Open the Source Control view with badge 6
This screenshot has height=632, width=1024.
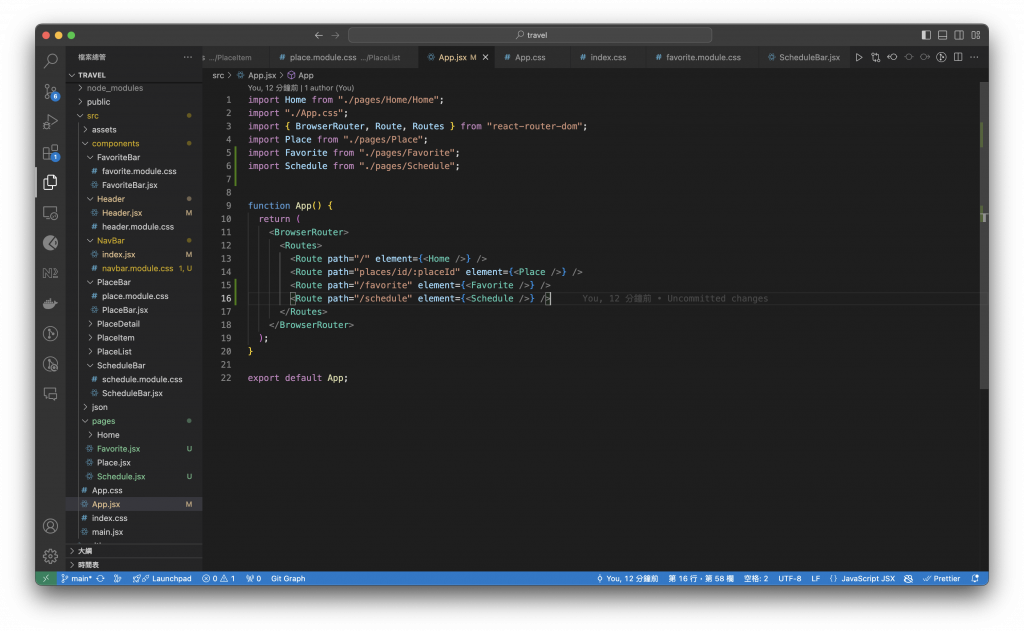click(50, 91)
